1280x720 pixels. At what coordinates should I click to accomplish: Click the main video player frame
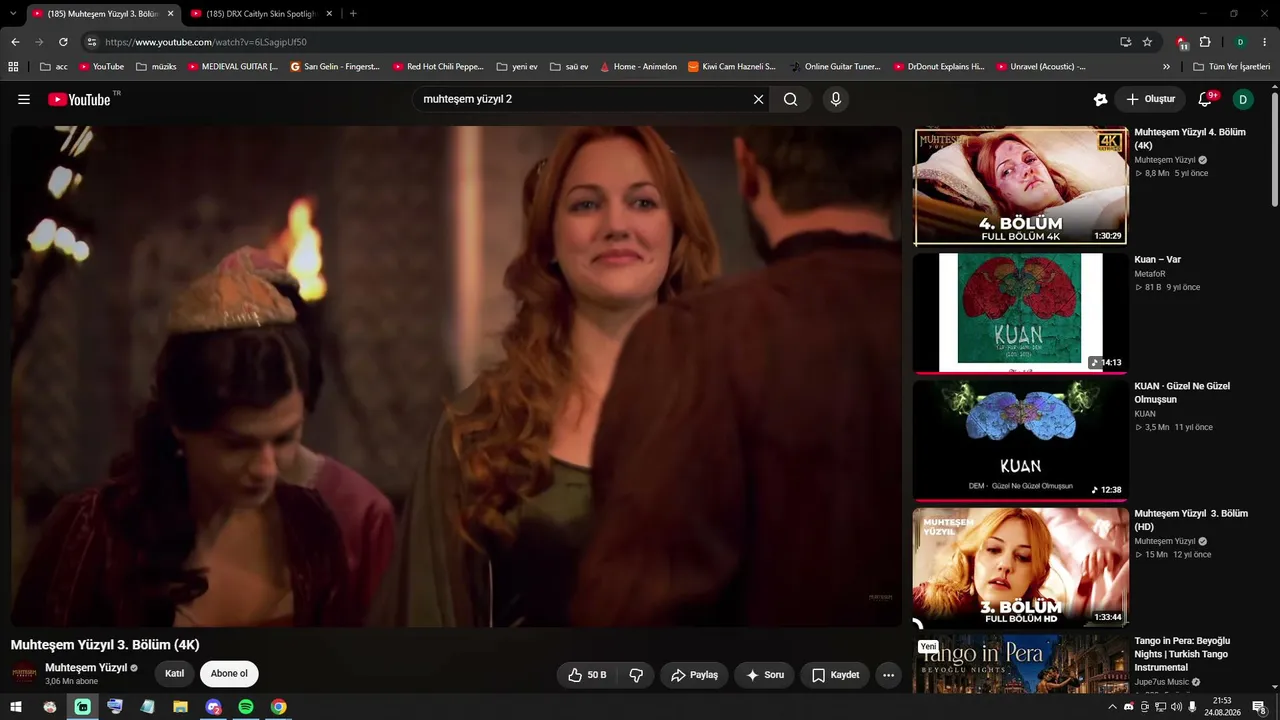pos(456,376)
